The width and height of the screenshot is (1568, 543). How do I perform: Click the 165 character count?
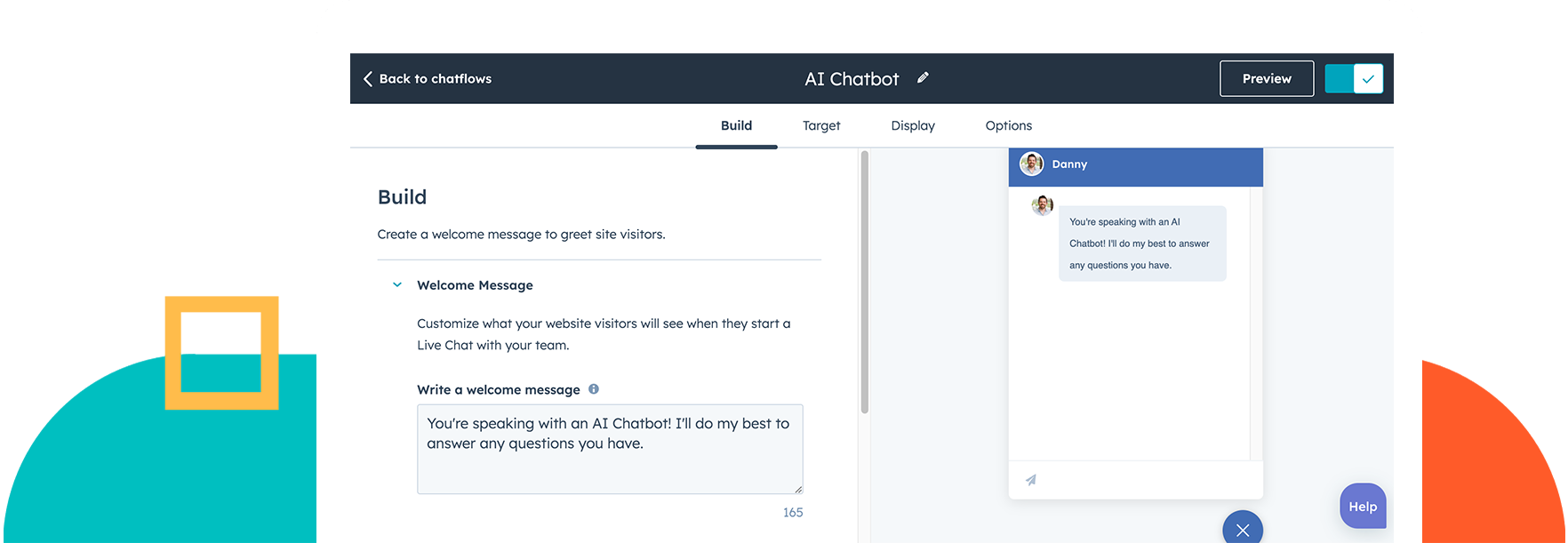click(x=793, y=512)
